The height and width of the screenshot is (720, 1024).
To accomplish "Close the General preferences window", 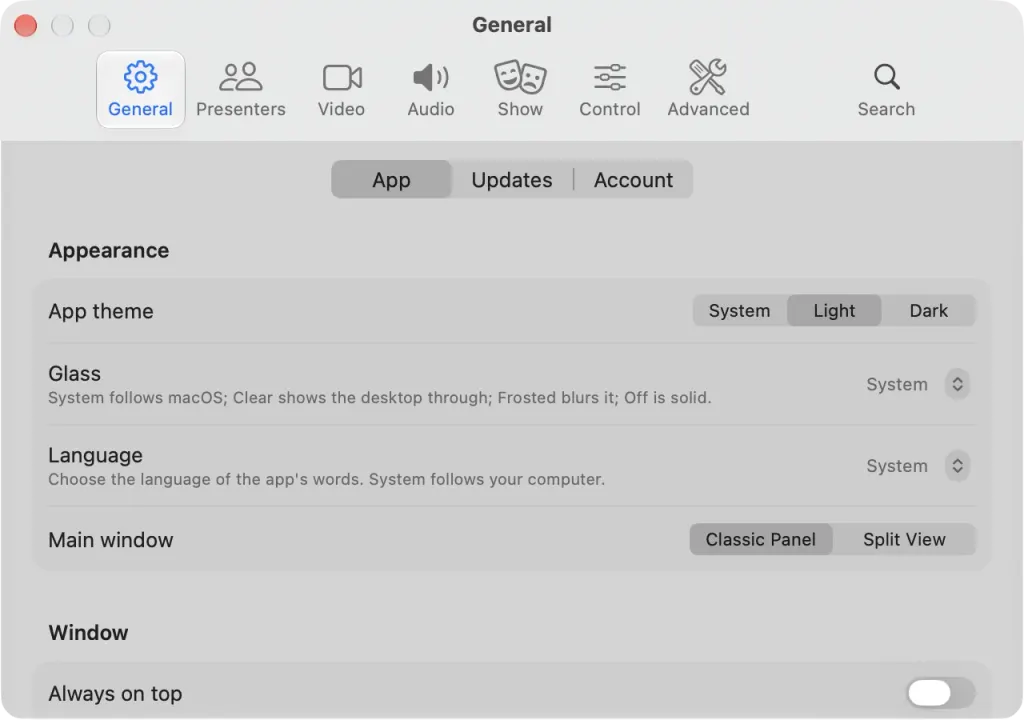I will [x=25, y=25].
